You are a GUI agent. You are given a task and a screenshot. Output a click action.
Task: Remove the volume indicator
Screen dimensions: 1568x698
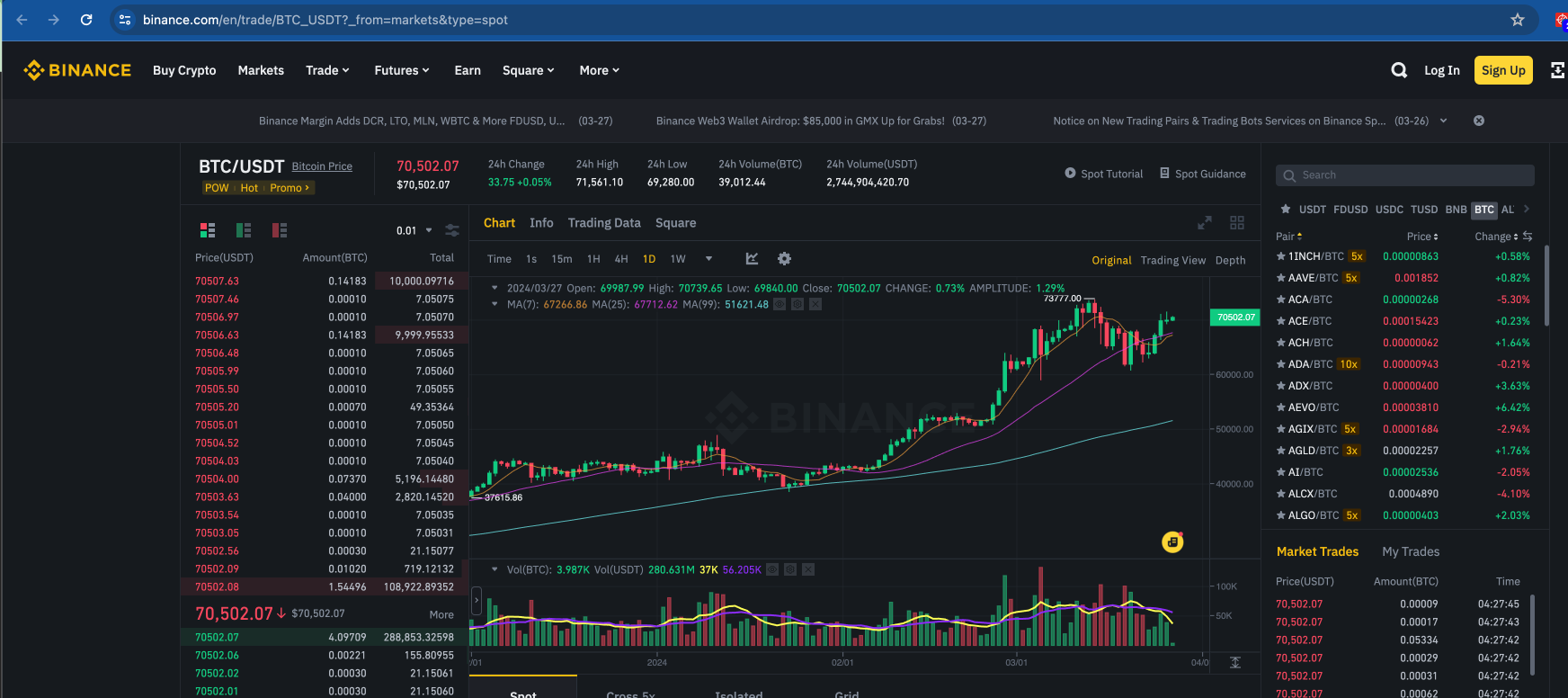808,569
